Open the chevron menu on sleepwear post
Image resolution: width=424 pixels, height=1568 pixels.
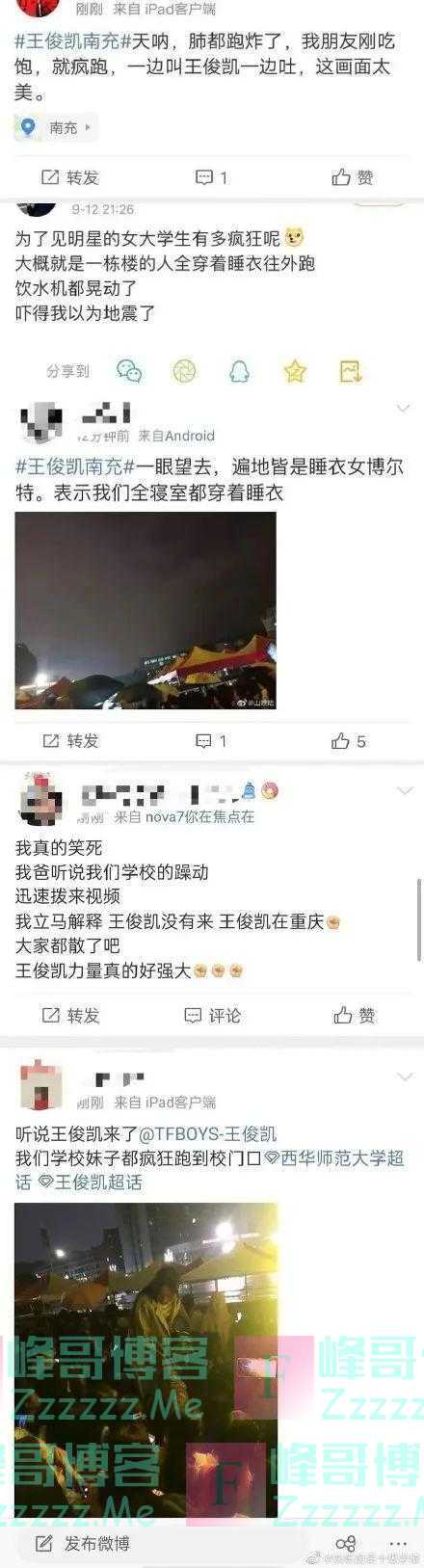[x=403, y=409]
